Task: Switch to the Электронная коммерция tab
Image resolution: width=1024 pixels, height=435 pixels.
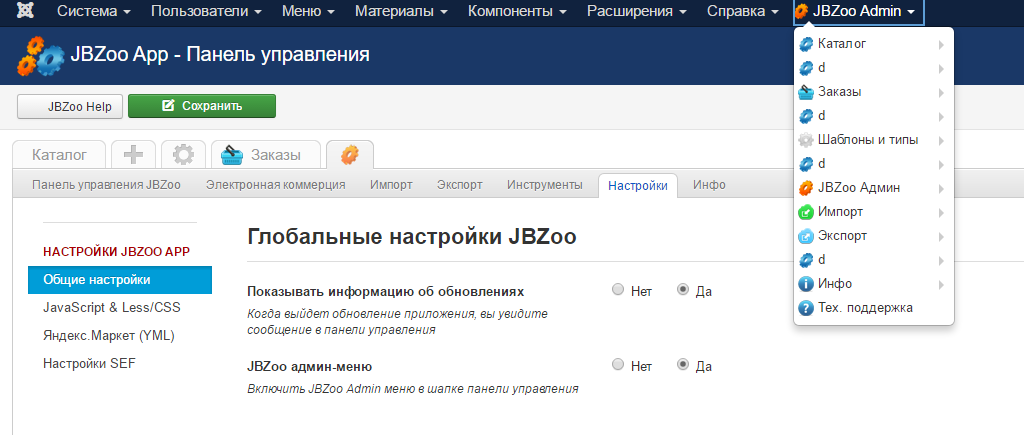Action: point(275,185)
